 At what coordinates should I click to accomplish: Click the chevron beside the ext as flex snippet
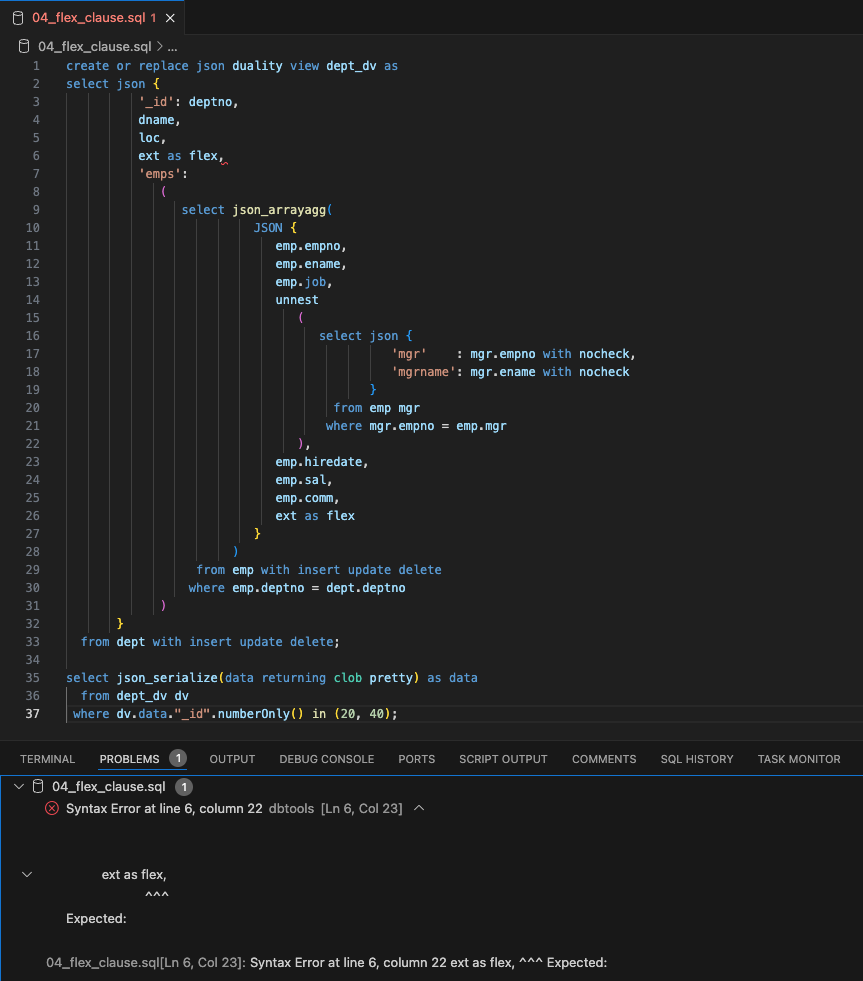tap(27, 873)
